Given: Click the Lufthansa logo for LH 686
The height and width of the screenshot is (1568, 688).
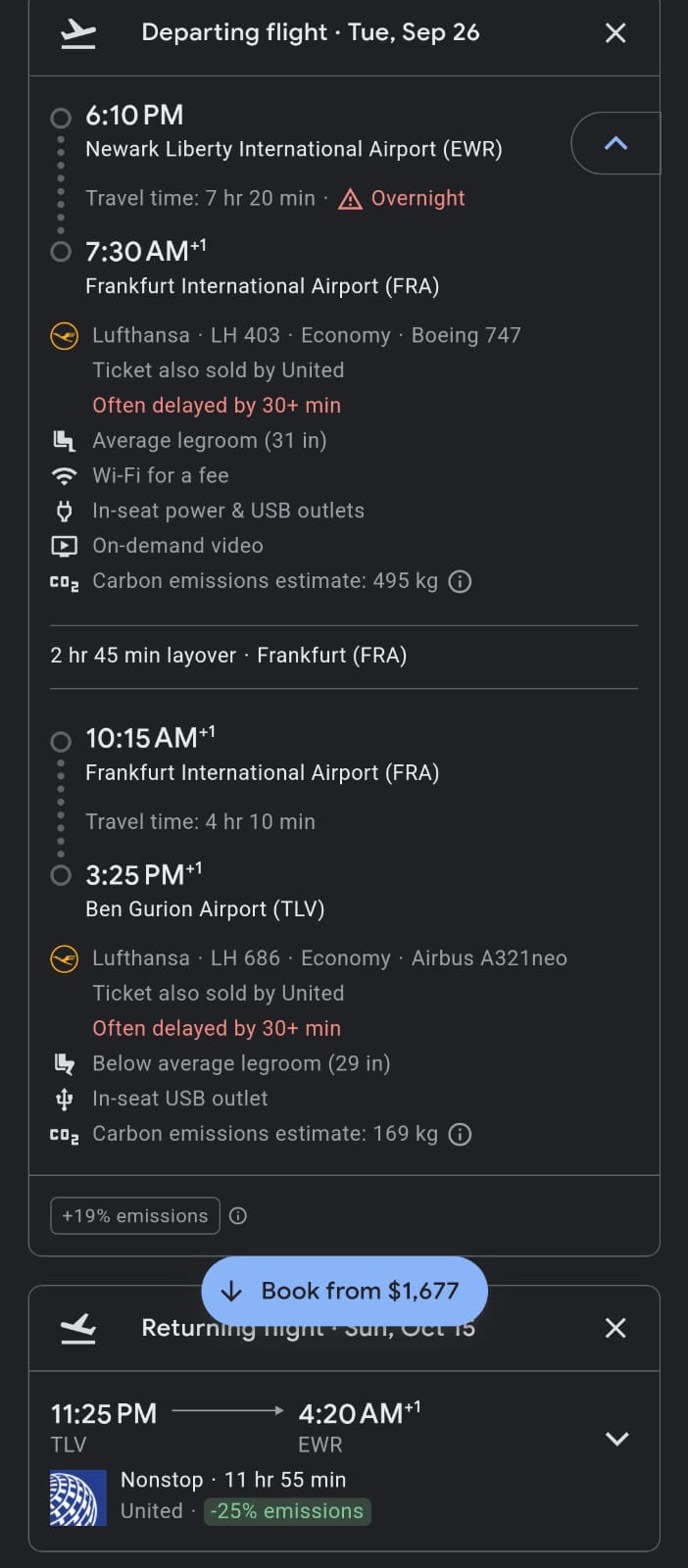Looking at the screenshot, I should click(x=65, y=958).
